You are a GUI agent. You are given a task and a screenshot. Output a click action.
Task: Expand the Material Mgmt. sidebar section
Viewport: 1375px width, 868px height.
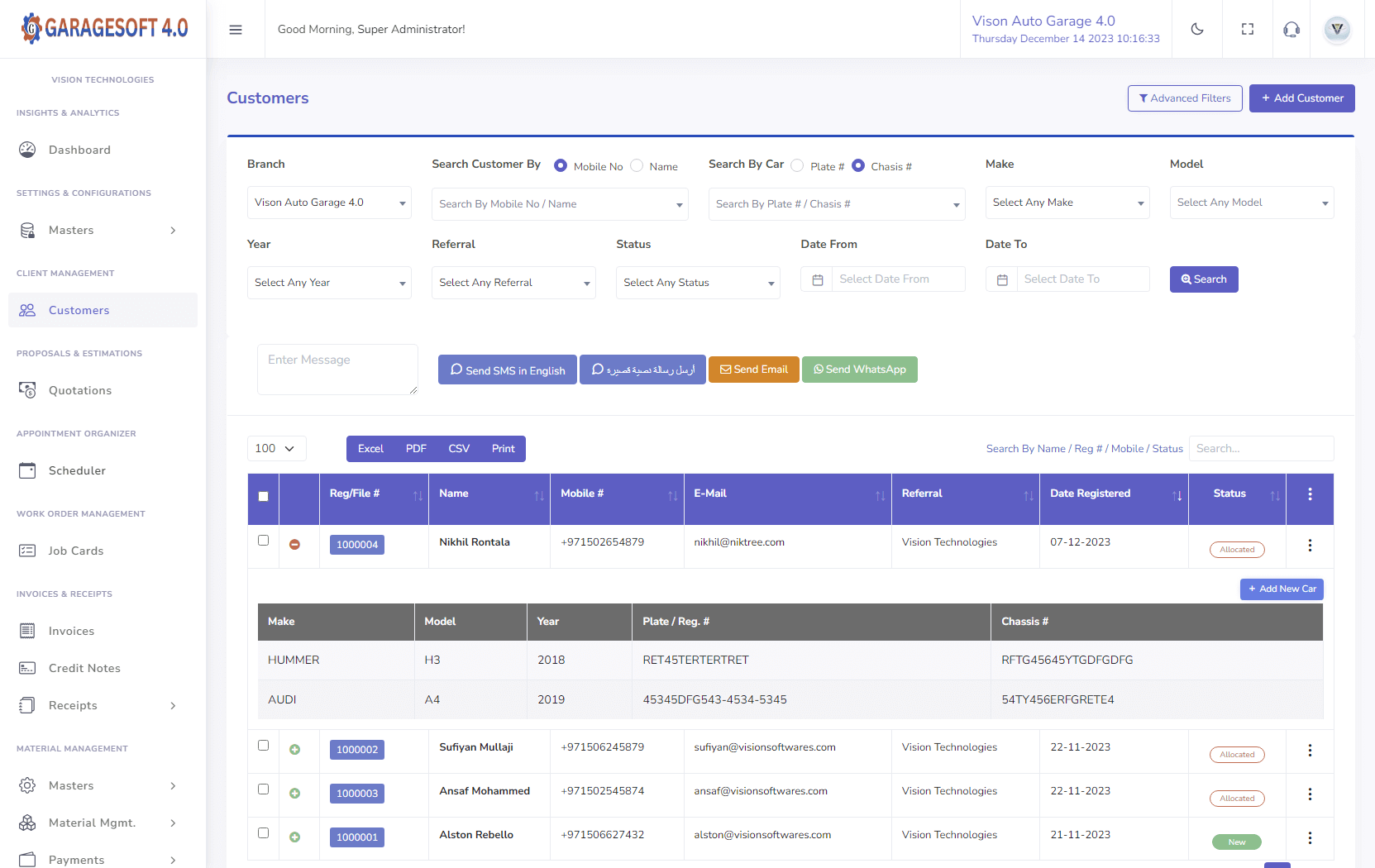coord(92,823)
